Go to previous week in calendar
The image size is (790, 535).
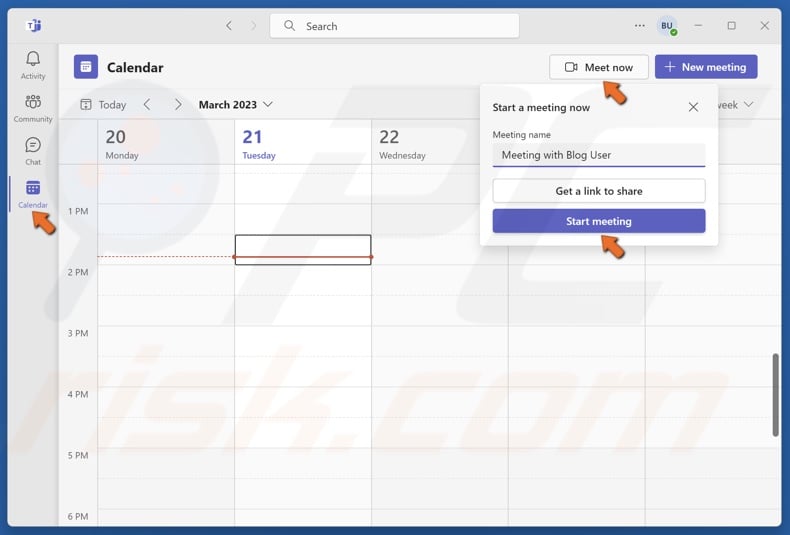(x=147, y=104)
